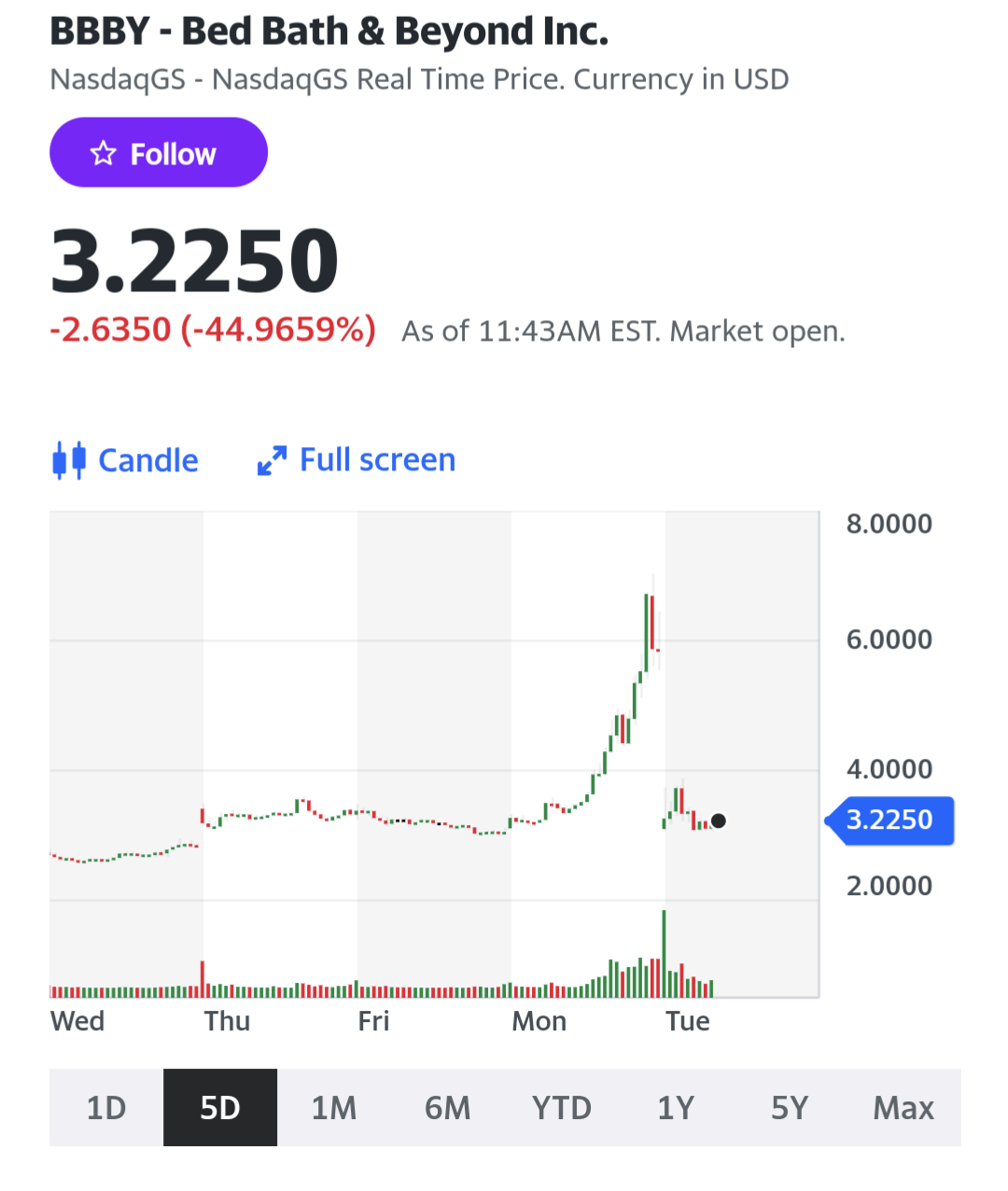Screen dimensions: 1008x1191
Task: Click the BBBY - Bed Bath & Beyond title
Action: pos(329,31)
